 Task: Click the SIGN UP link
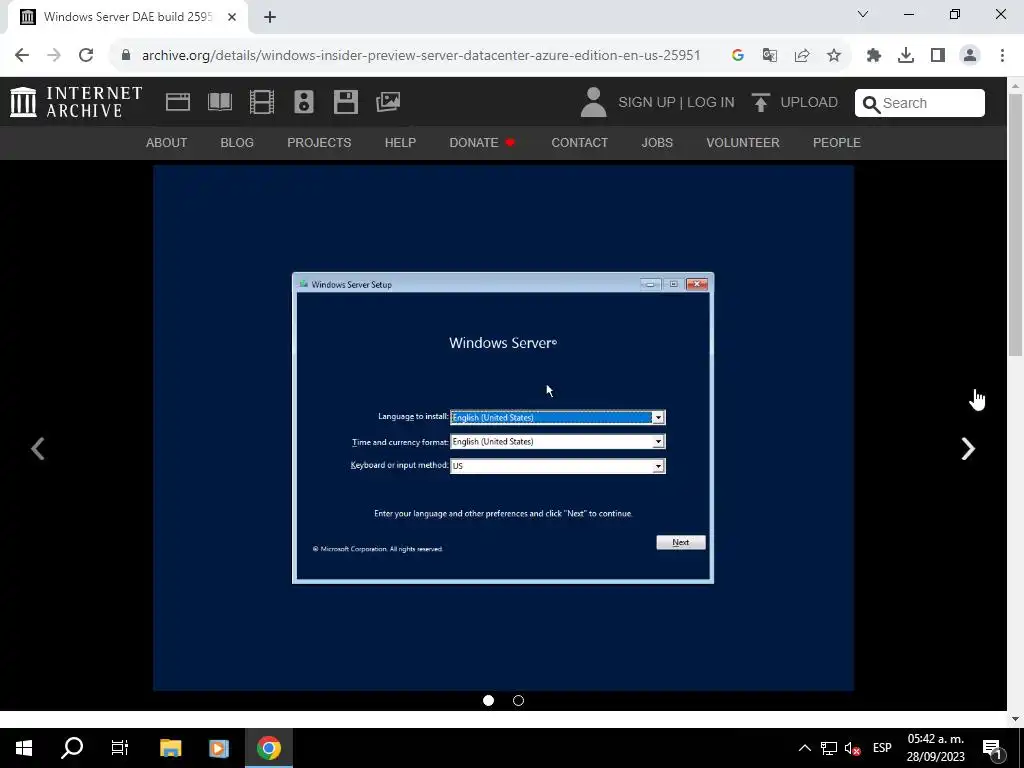pyautogui.click(x=647, y=103)
